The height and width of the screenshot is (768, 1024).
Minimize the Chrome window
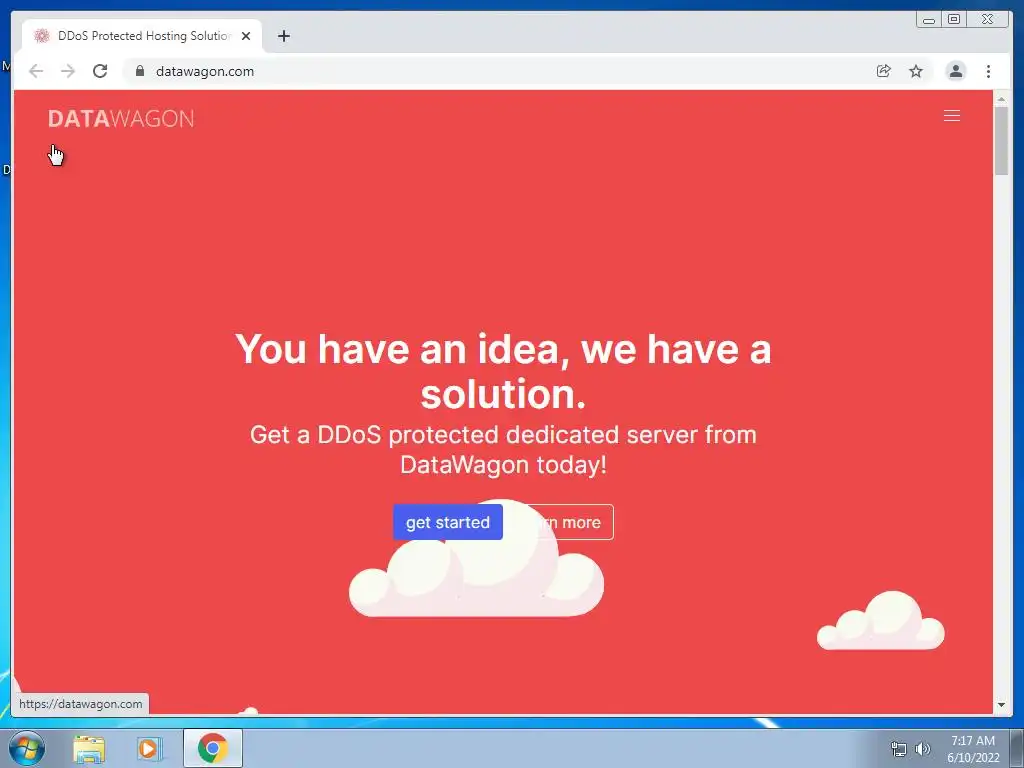929,20
